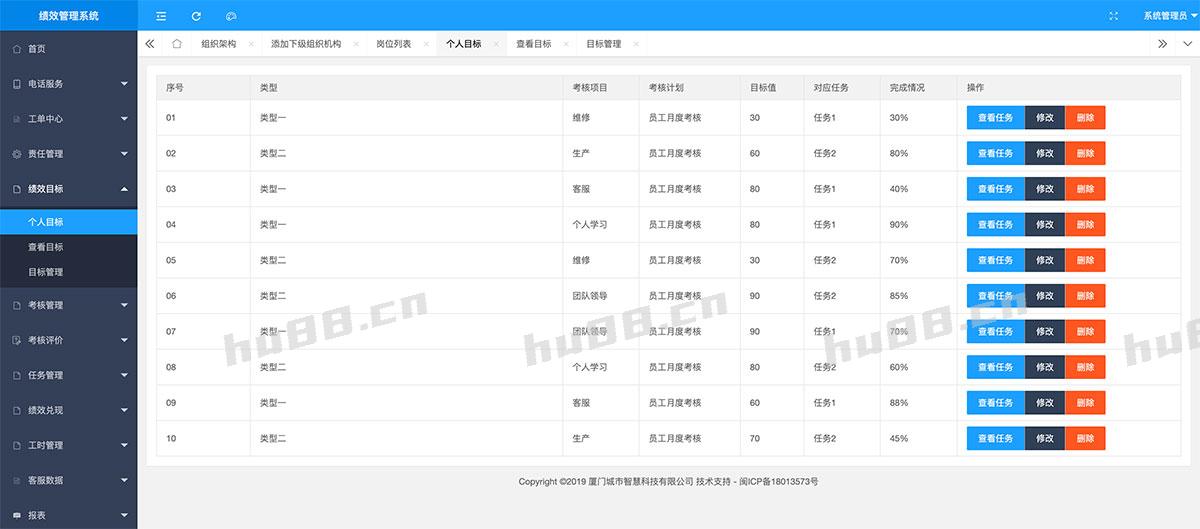Go to the home tab icon
This screenshot has width=1200, height=529.
[x=177, y=44]
